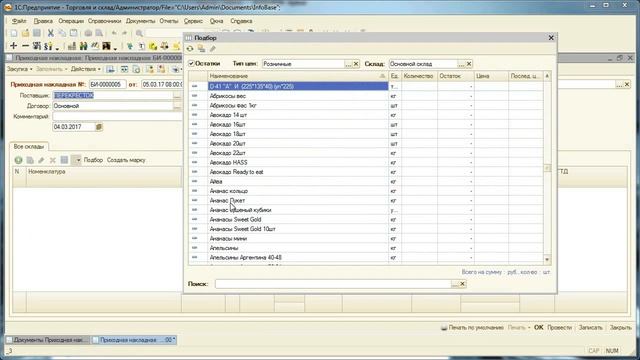Viewport: 640px width, 360px height.
Task: Select the Ананас кольцо row
Action: [x=366, y=191]
